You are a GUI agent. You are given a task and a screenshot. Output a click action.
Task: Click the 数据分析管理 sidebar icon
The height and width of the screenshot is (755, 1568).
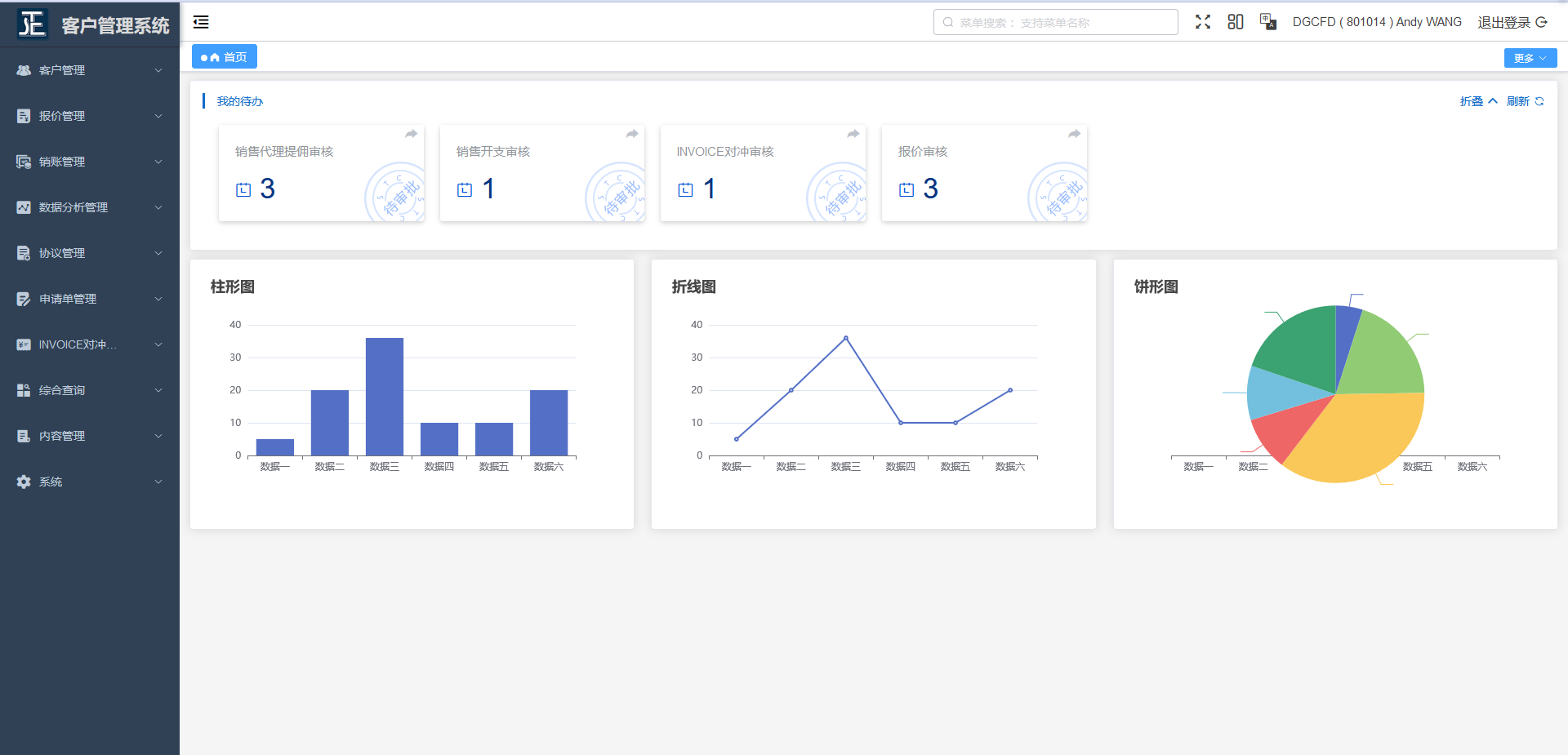pyautogui.click(x=24, y=207)
